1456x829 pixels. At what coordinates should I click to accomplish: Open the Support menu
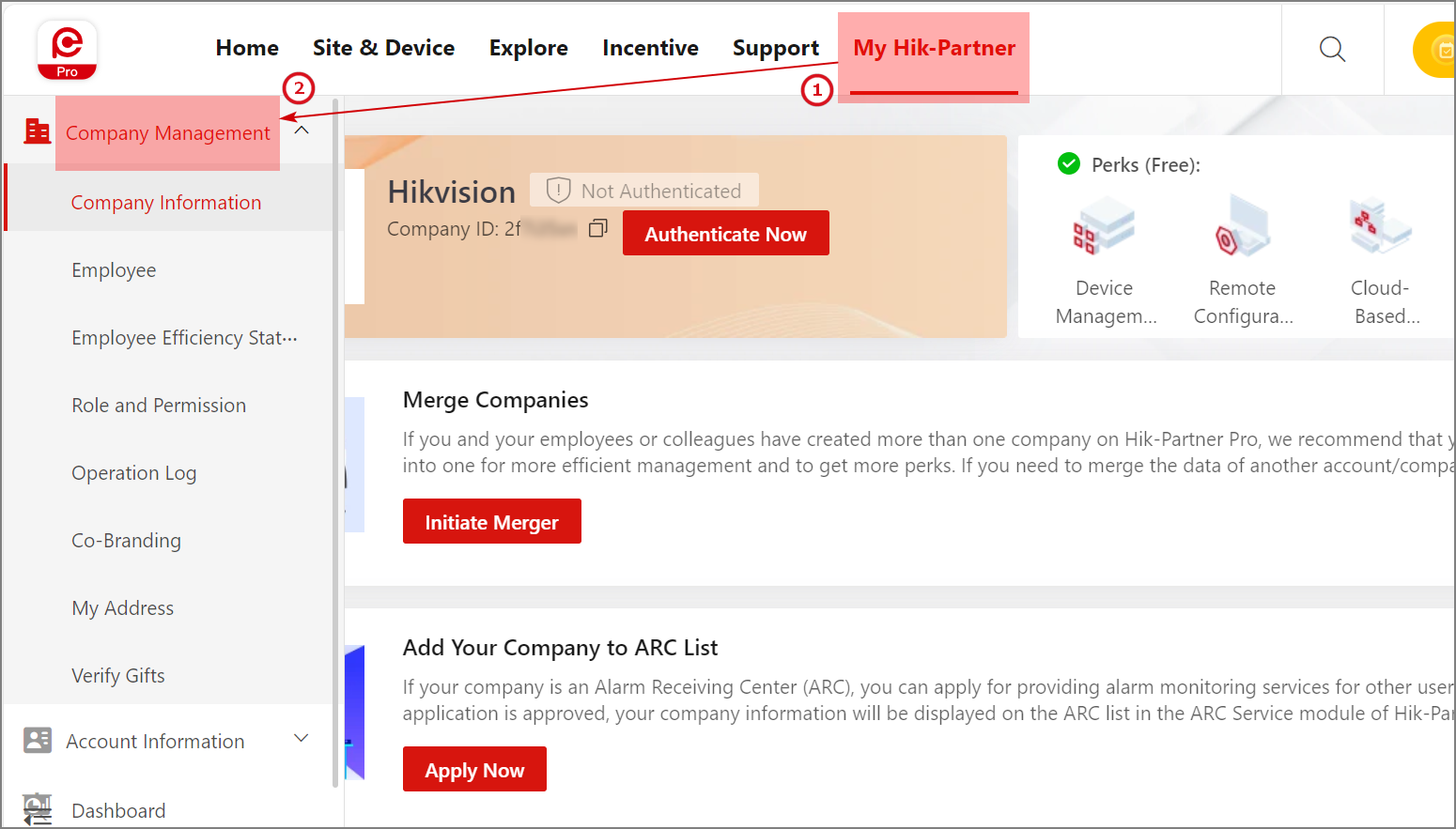click(x=776, y=48)
